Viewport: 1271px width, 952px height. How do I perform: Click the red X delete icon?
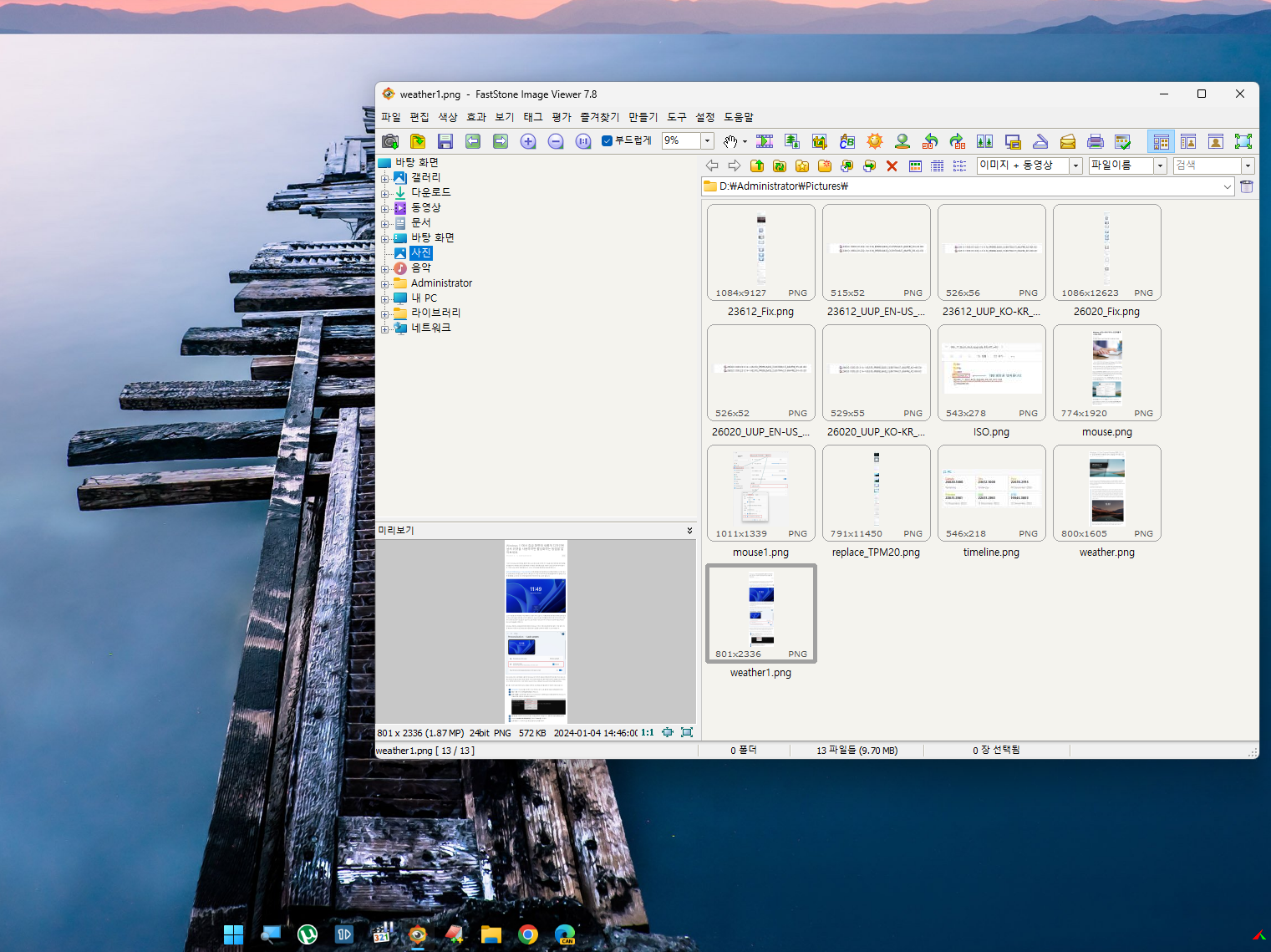[x=892, y=165]
